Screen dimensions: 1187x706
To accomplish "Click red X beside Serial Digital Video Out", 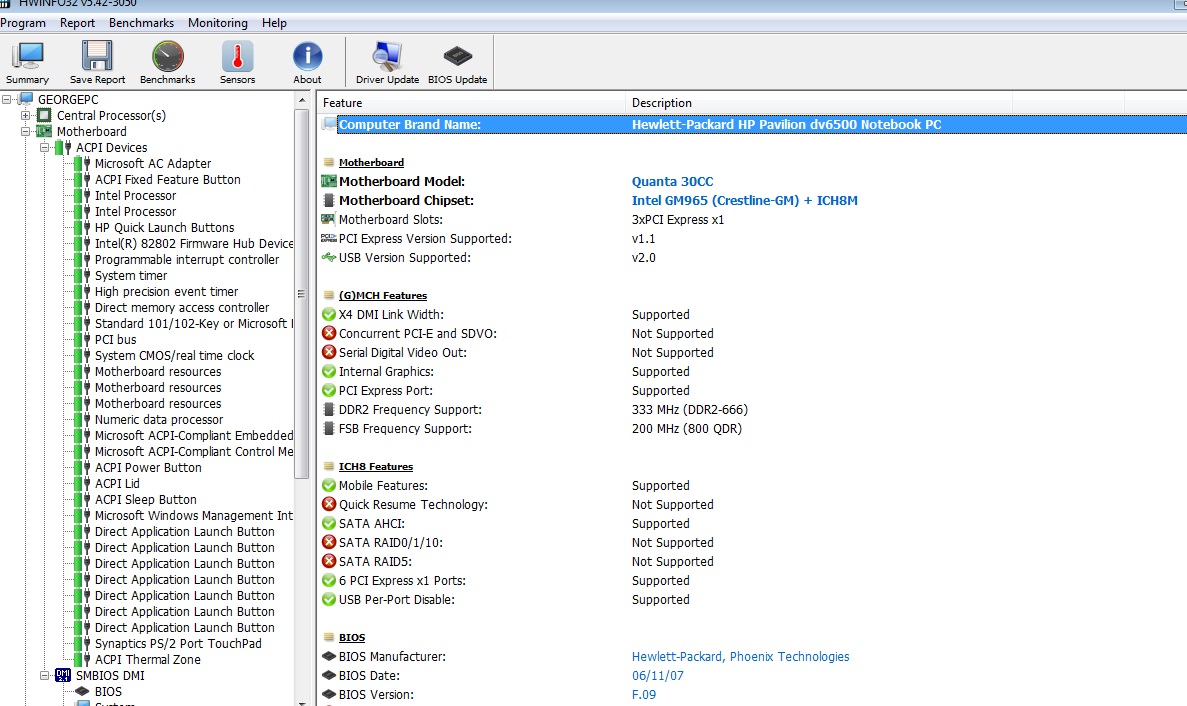I will pos(329,352).
